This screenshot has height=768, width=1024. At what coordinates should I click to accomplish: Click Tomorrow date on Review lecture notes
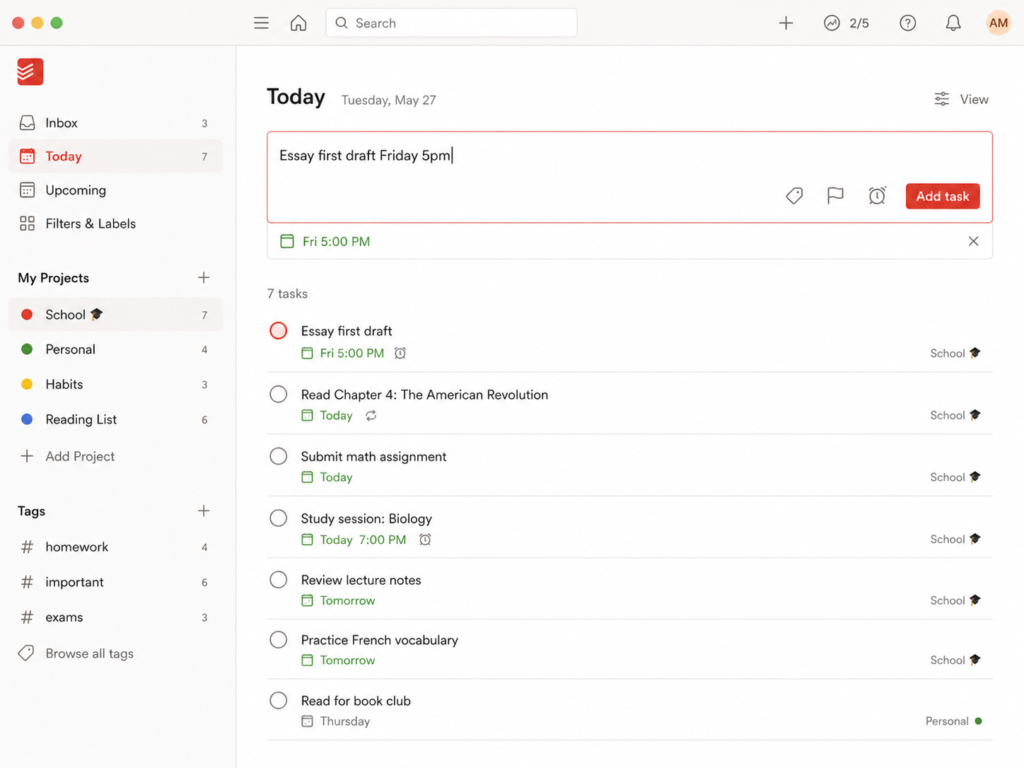click(338, 601)
